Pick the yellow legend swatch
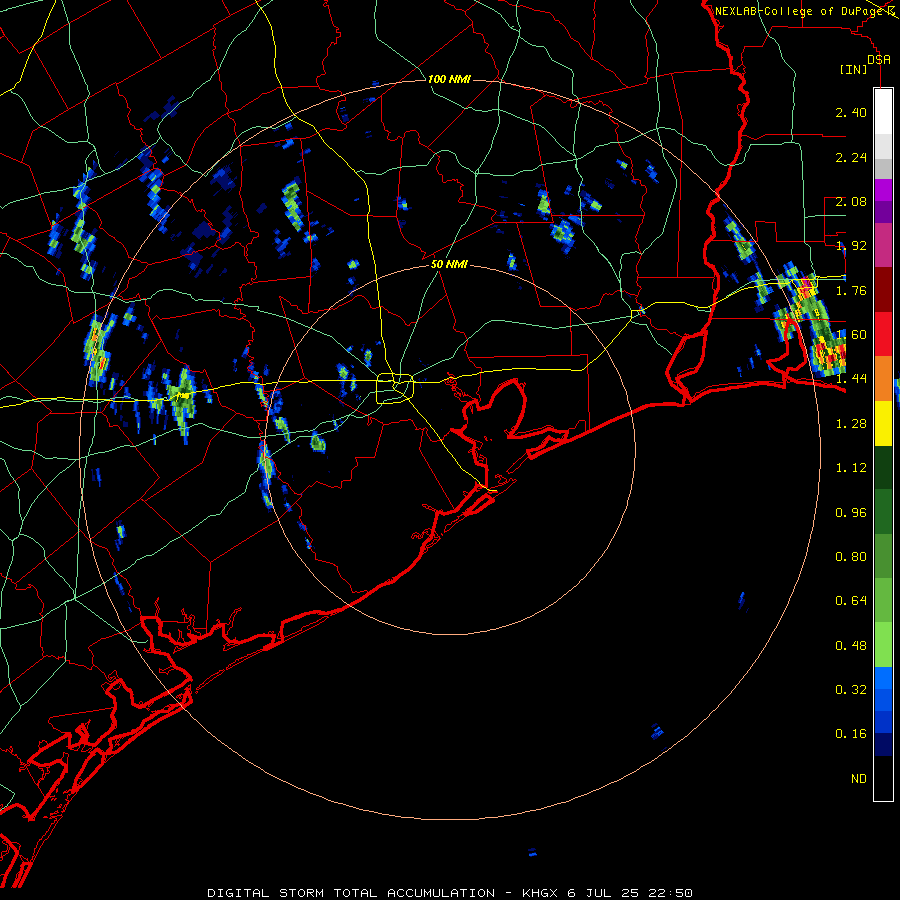900x900 pixels. [x=883, y=424]
